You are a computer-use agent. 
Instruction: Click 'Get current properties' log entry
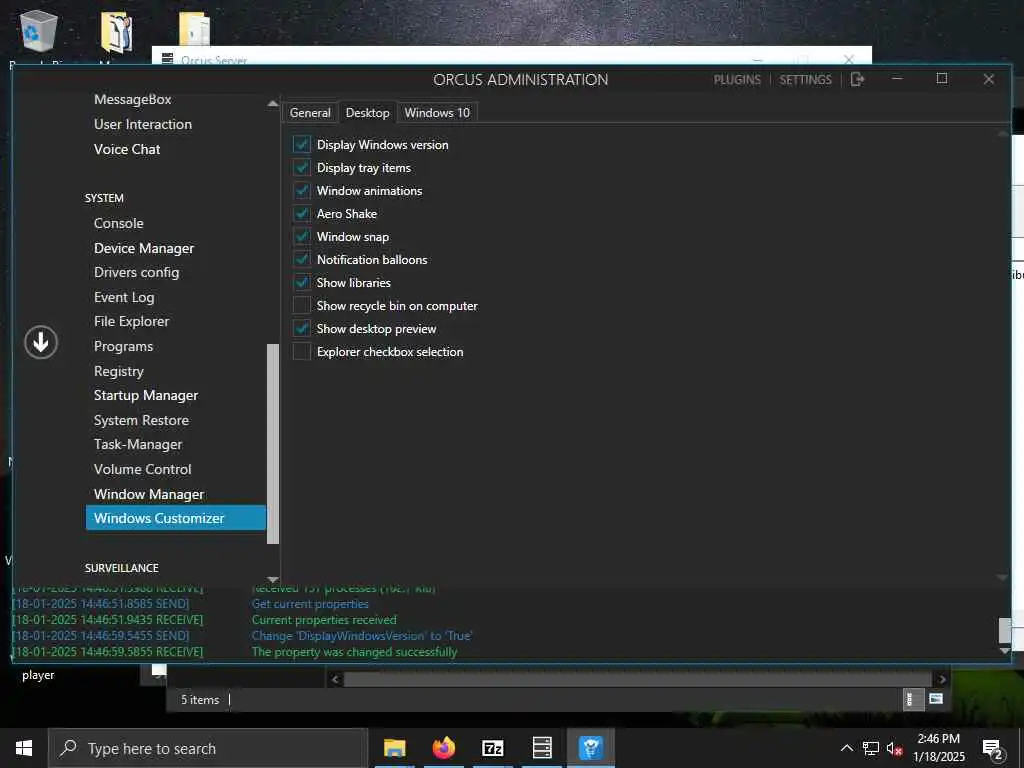[x=310, y=604]
